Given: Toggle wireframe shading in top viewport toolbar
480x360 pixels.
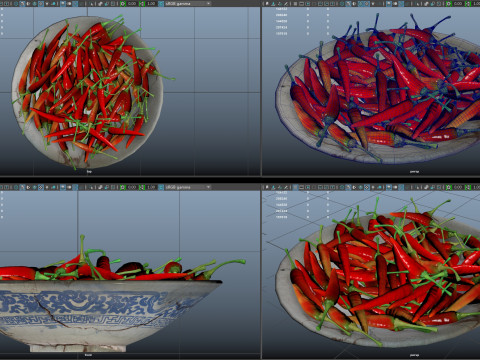Looking at the screenshot, I should [x=16, y=4].
